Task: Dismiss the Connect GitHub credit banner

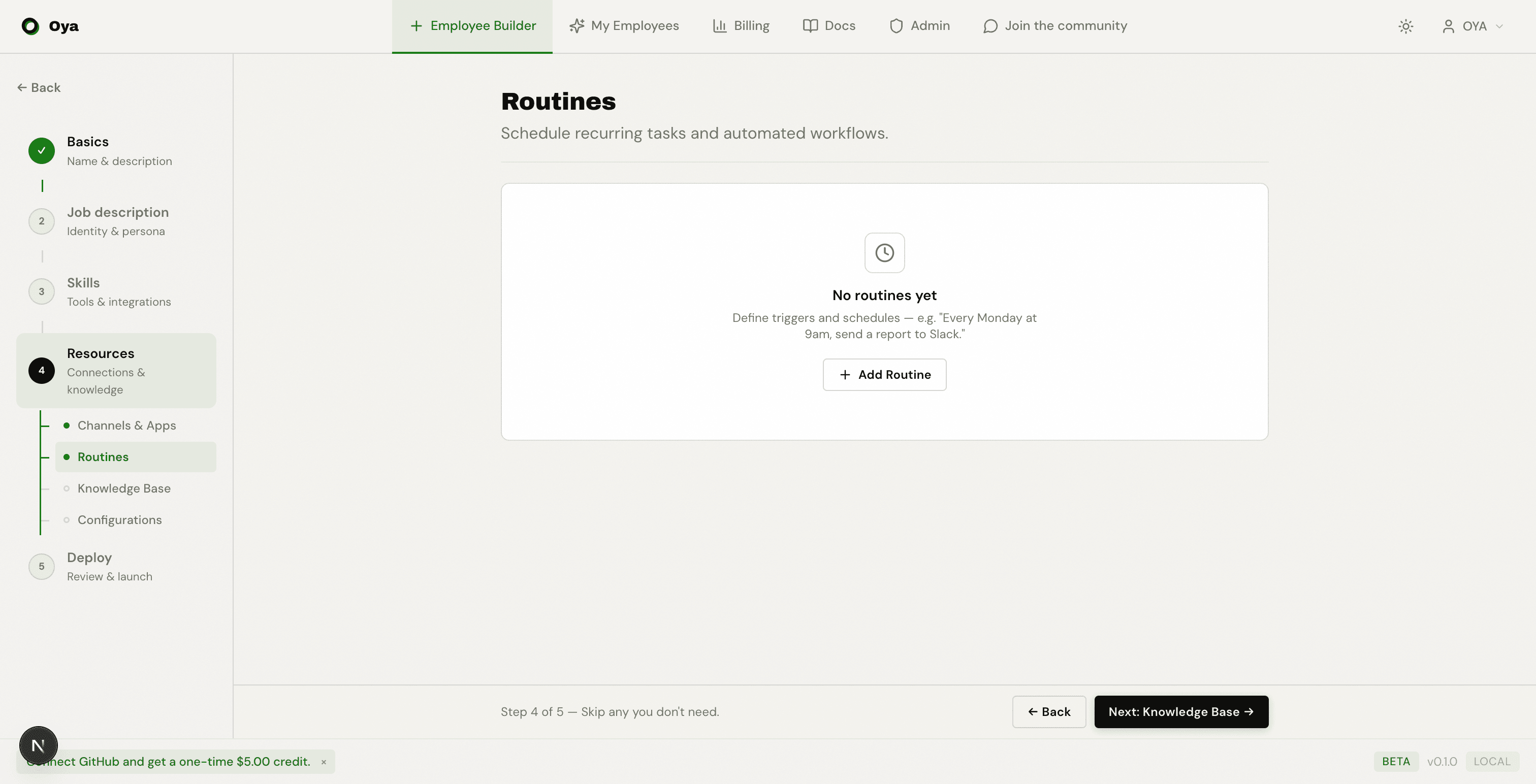Action: (324, 762)
